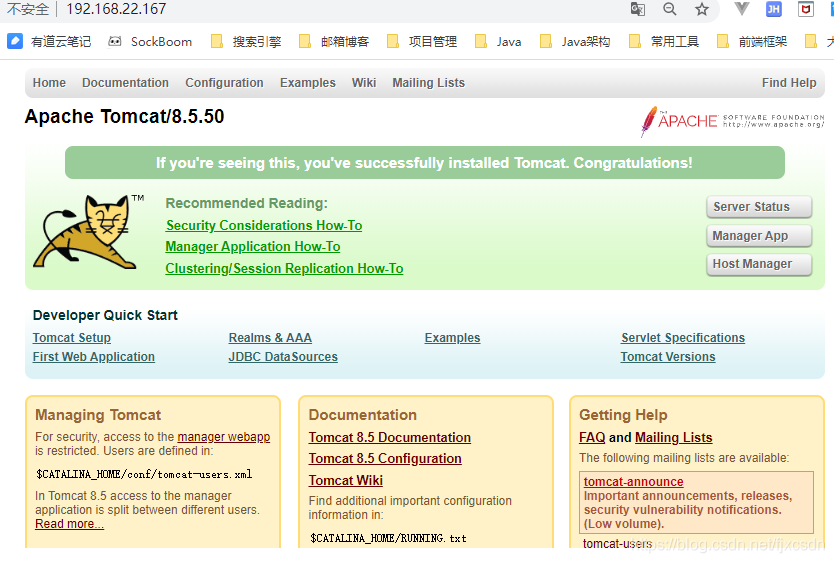Click the Manager App button
Image resolution: width=834 pixels, height=563 pixels.
(759, 235)
